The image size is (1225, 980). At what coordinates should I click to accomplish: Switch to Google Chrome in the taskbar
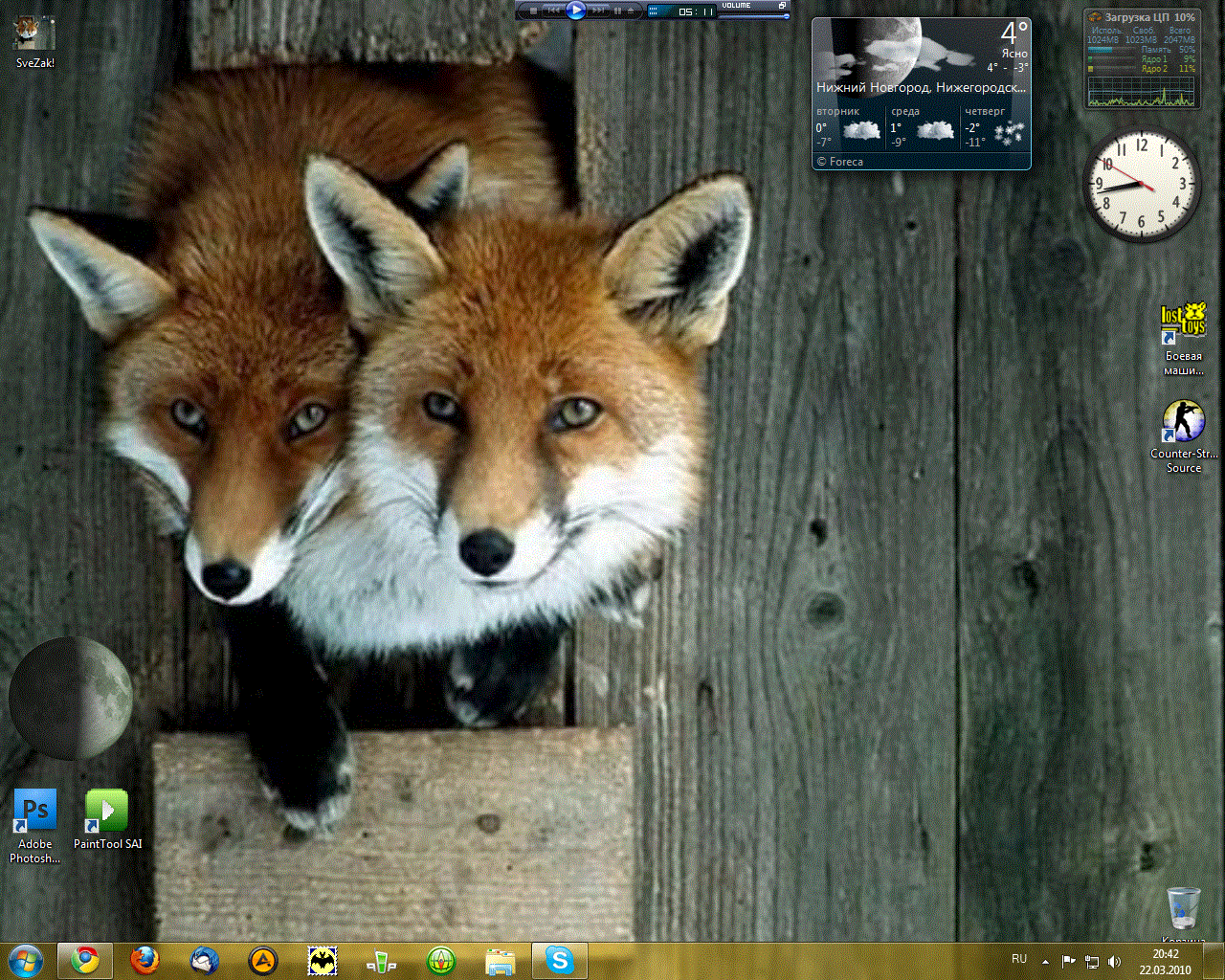coord(85,960)
